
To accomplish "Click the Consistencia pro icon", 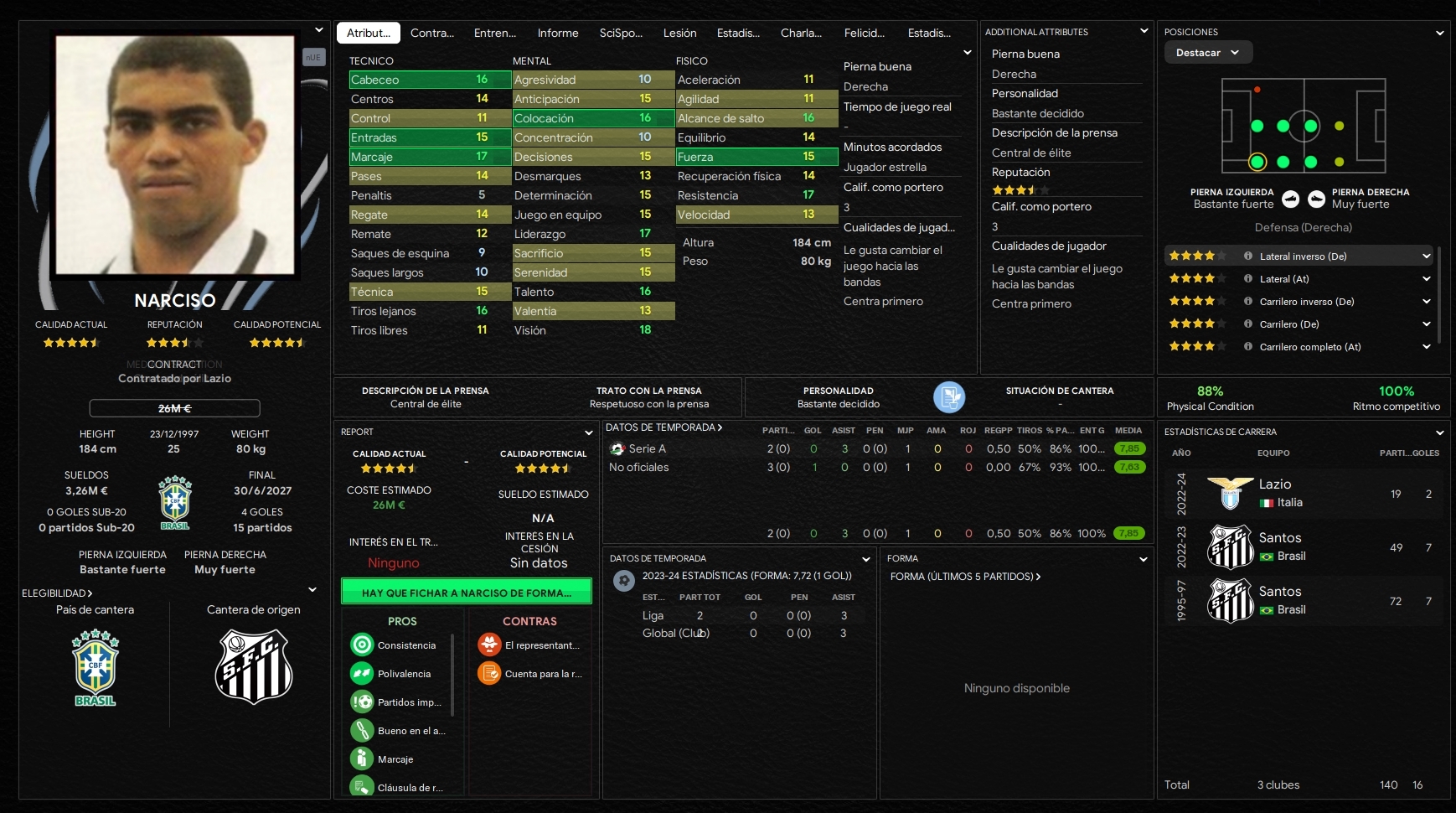I will [x=362, y=645].
